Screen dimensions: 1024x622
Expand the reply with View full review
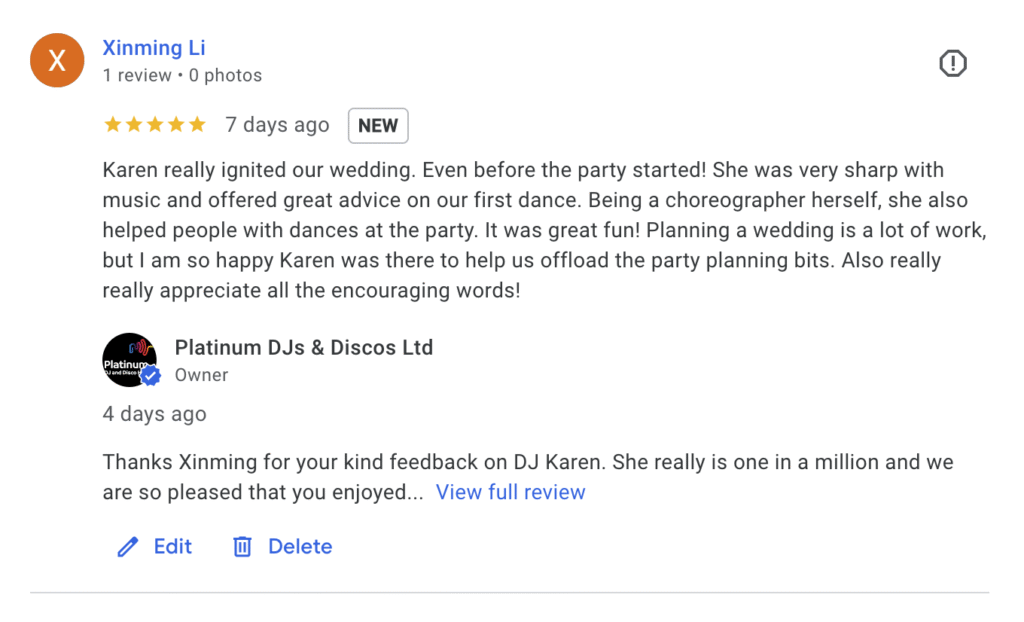510,492
